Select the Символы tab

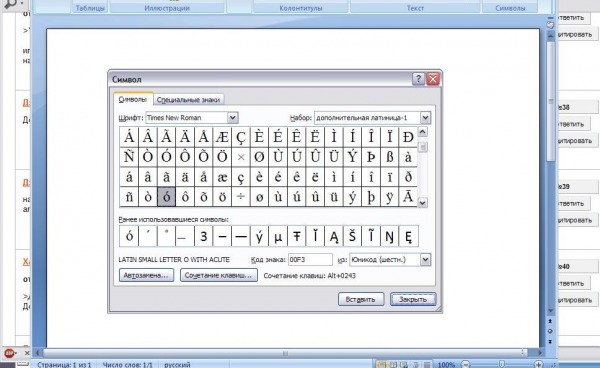pos(133,99)
